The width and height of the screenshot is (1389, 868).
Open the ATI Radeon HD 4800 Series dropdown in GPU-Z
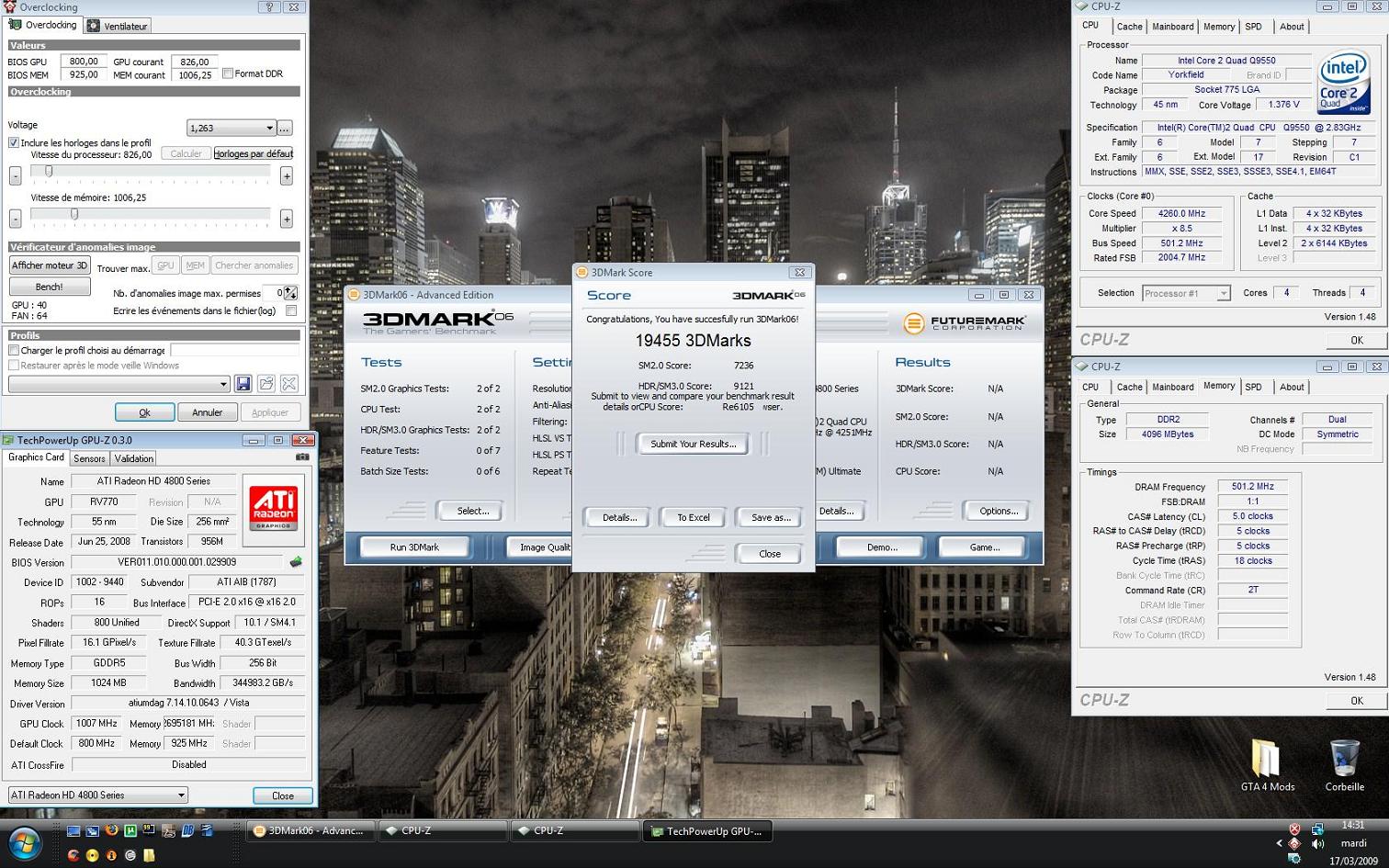97,795
